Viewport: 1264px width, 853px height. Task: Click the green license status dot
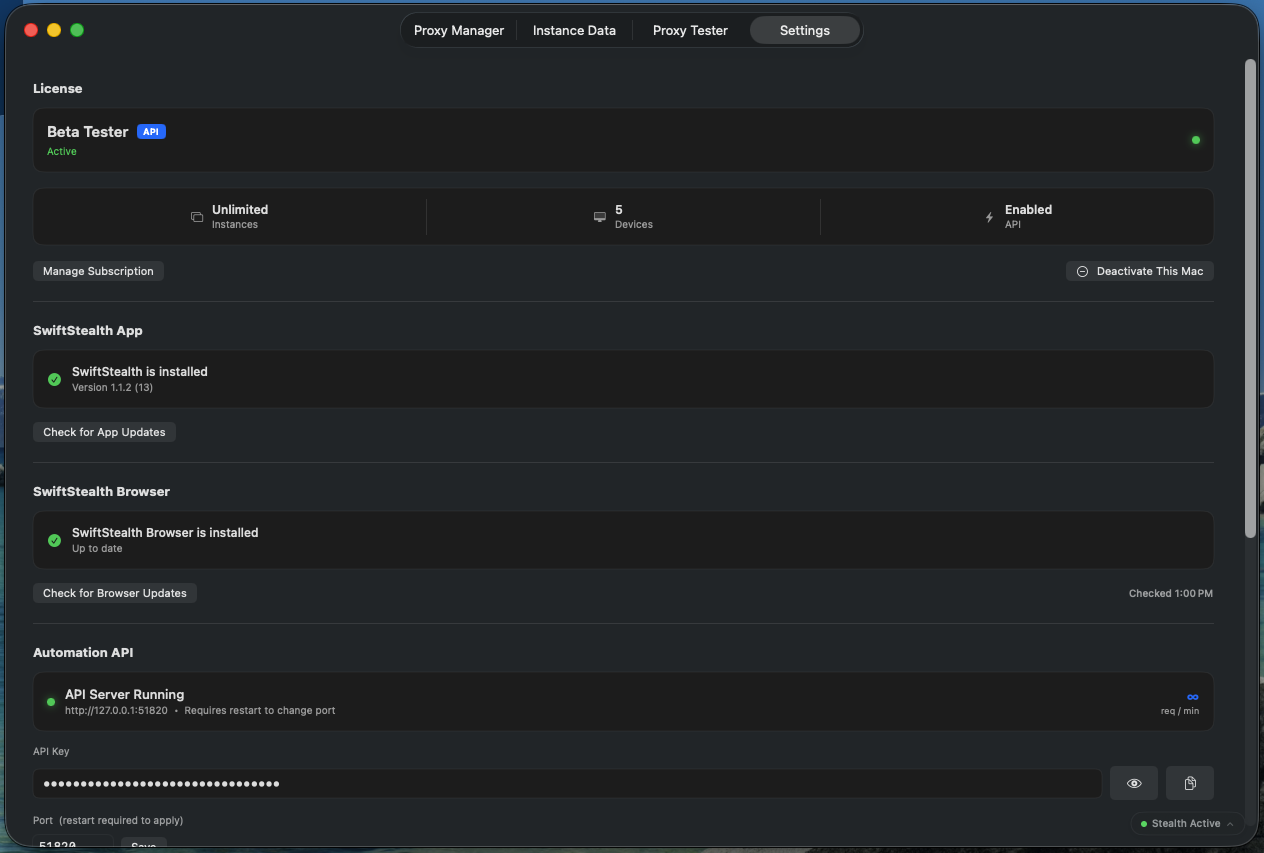point(1196,140)
